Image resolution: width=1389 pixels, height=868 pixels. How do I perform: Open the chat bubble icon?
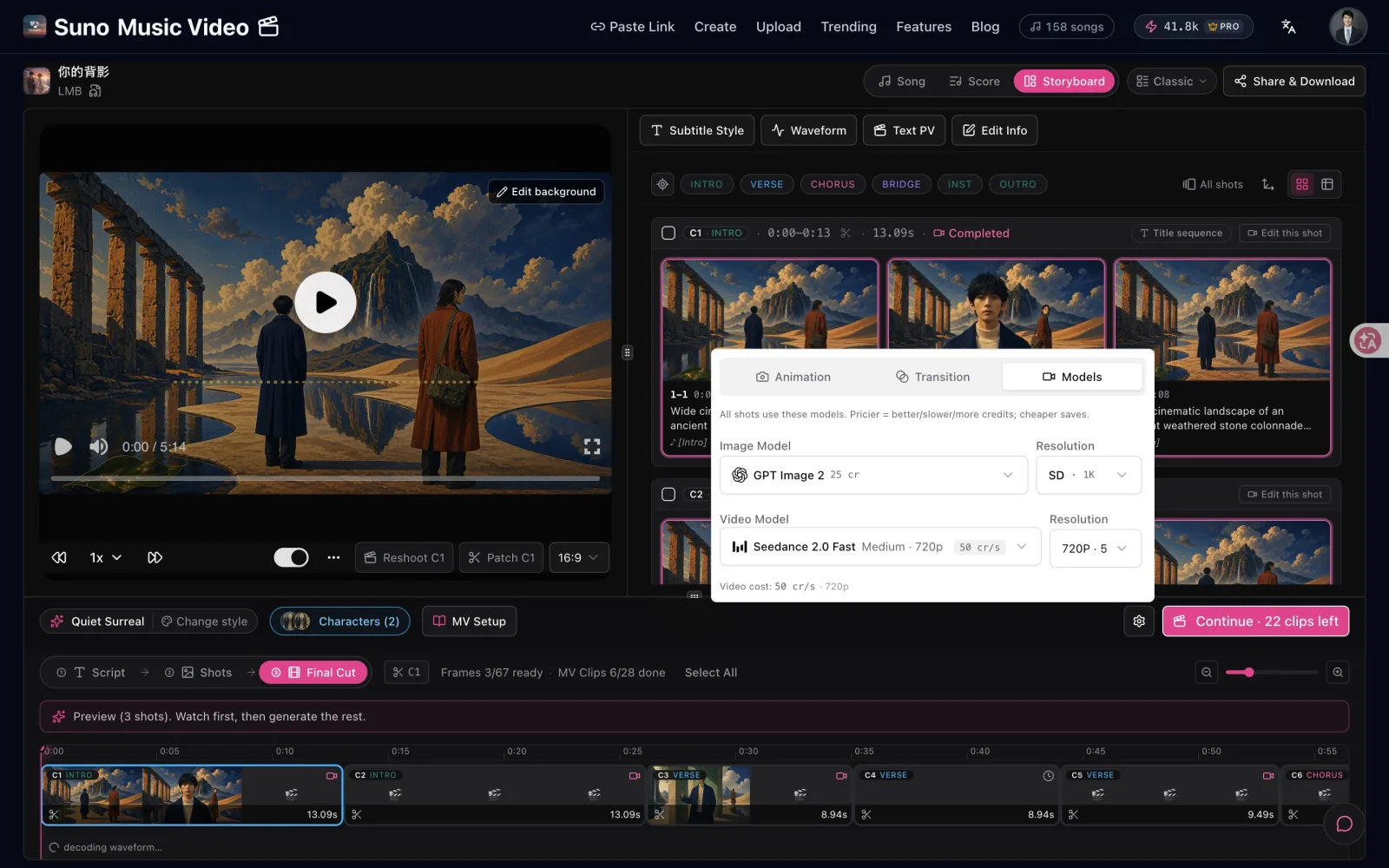coord(1344,824)
